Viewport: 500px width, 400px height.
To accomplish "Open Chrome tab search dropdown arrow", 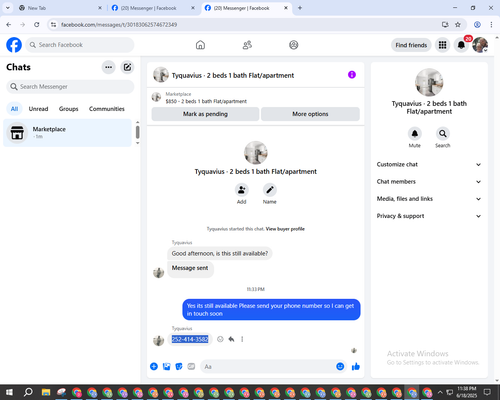I will (8, 8).
